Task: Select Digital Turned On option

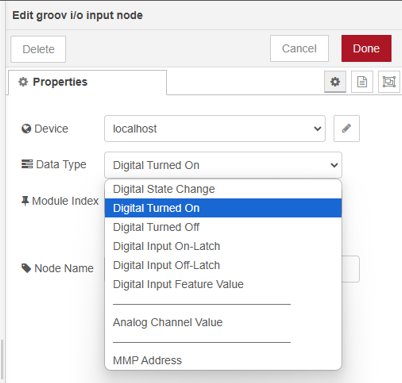Action: [223, 208]
